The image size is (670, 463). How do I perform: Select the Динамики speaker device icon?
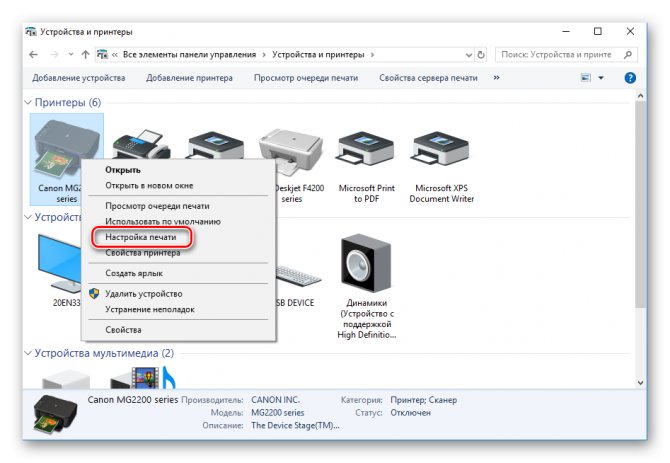coord(366,263)
